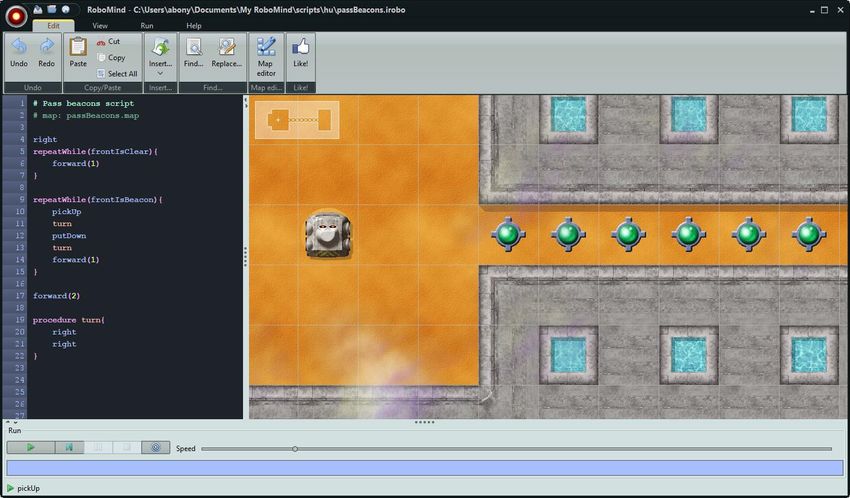Click the blue execution progress bar
Image resolution: width=850 pixels, height=498 pixels.
tap(424, 468)
